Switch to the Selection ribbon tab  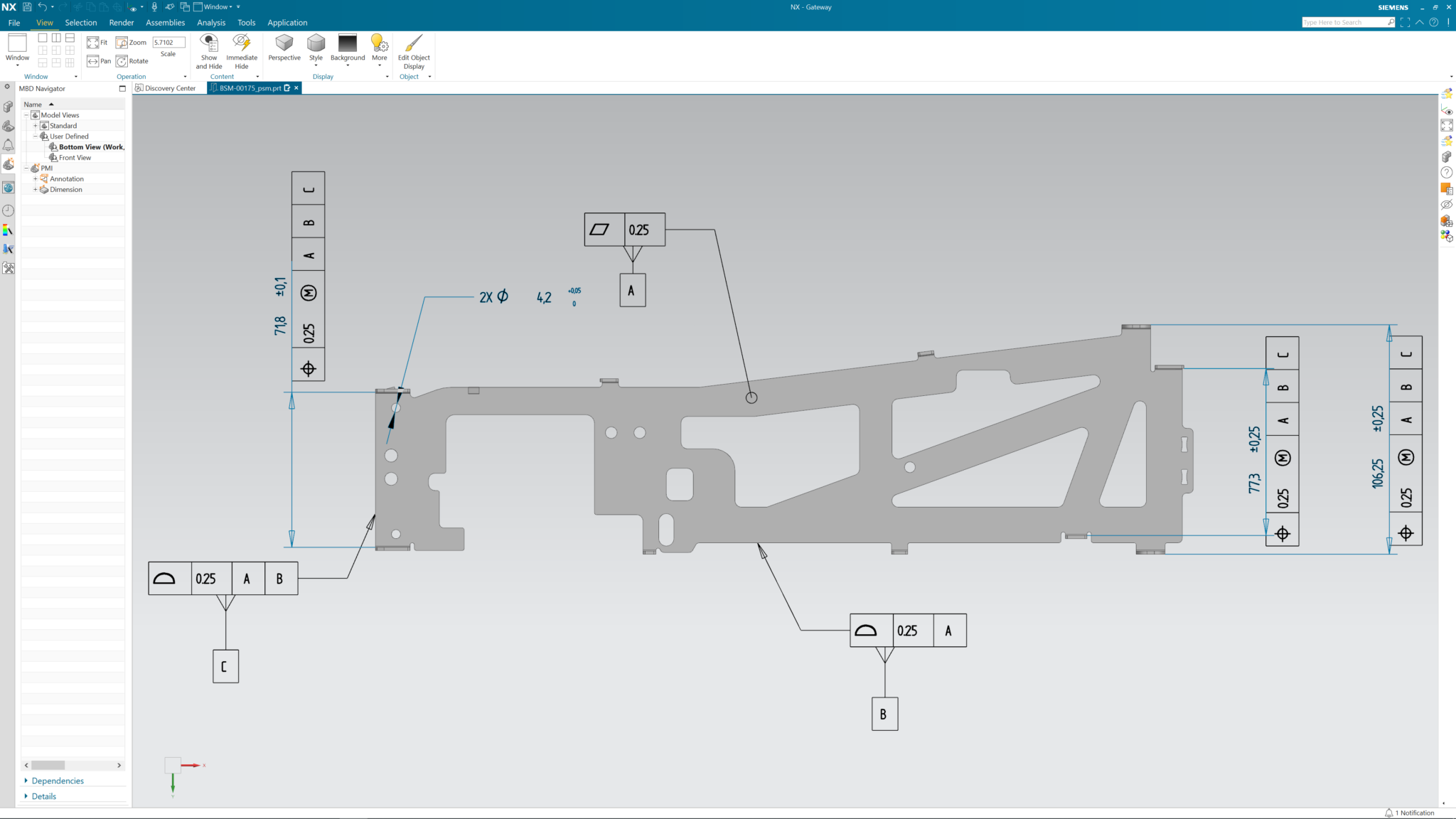[81, 22]
